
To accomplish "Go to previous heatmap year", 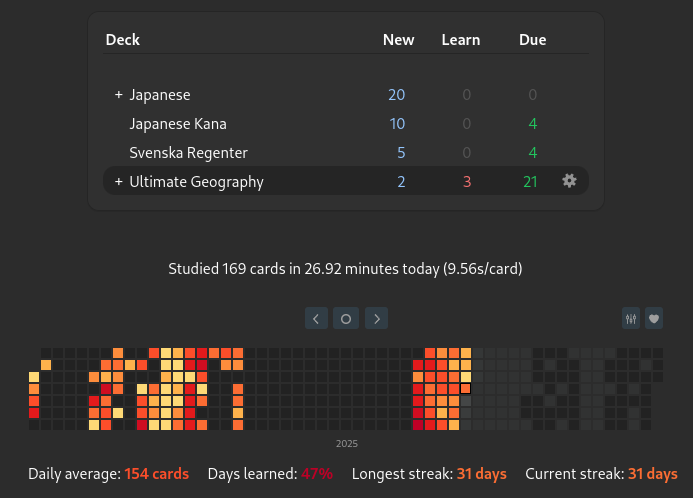I will 316,319.
